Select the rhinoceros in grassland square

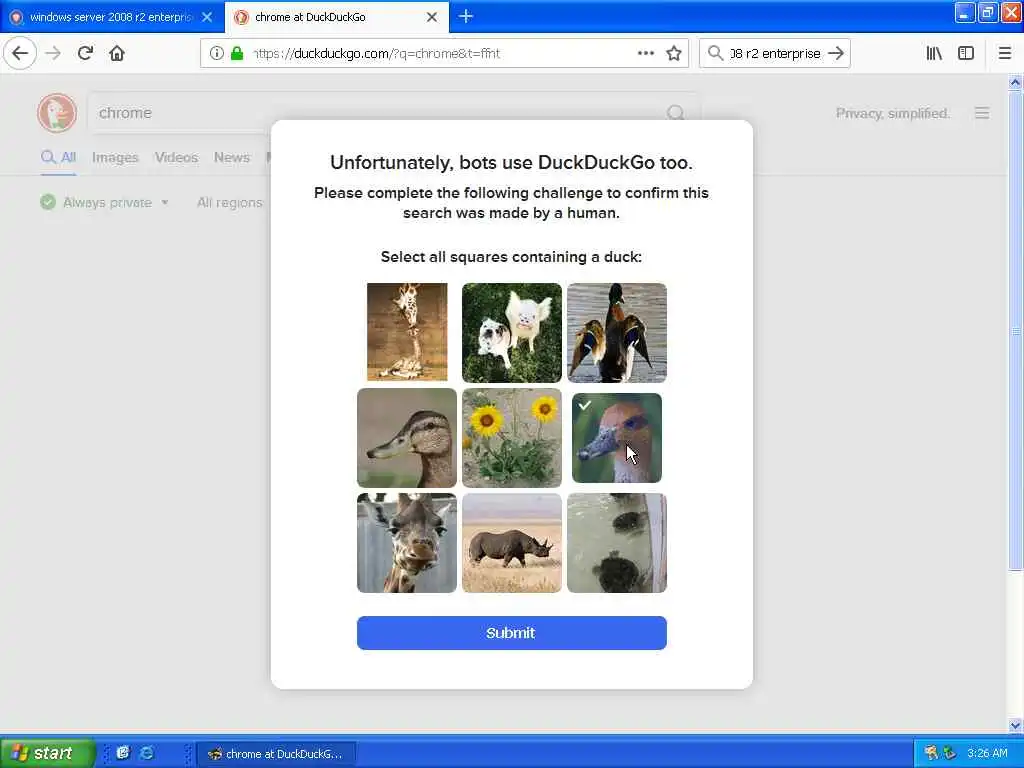511,543
